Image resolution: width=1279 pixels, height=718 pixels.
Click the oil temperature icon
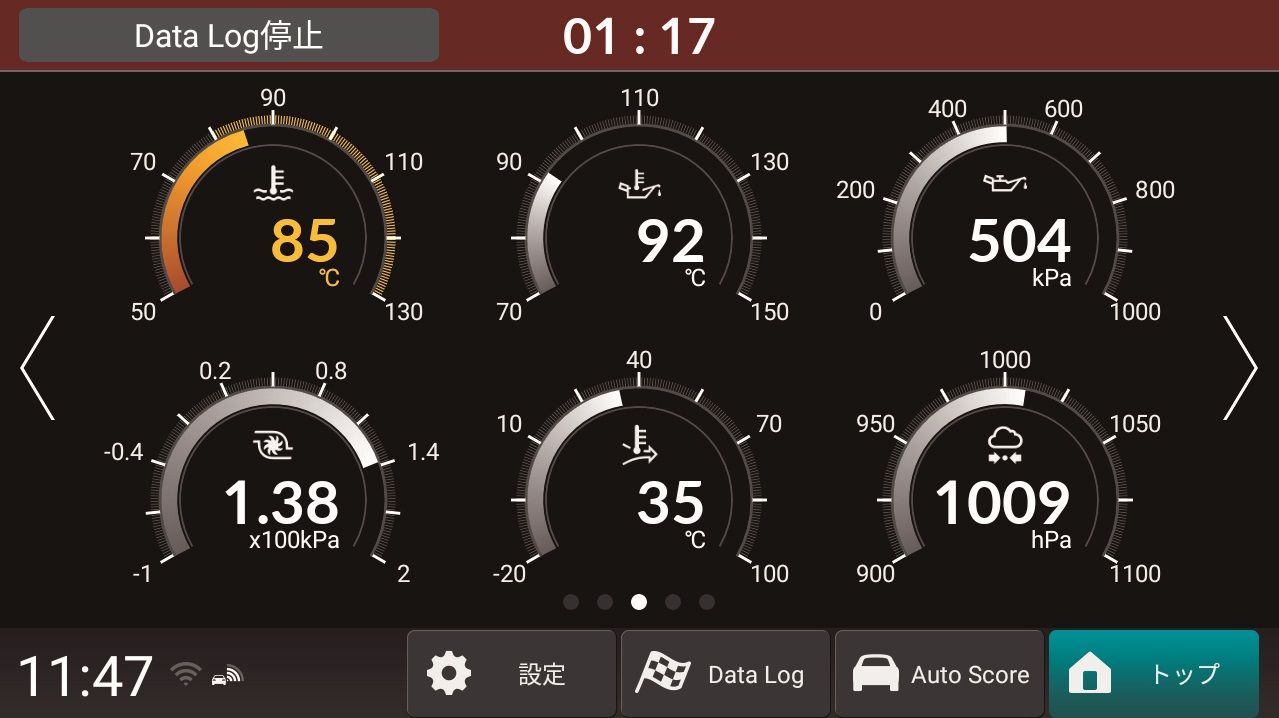pos(640,183)
